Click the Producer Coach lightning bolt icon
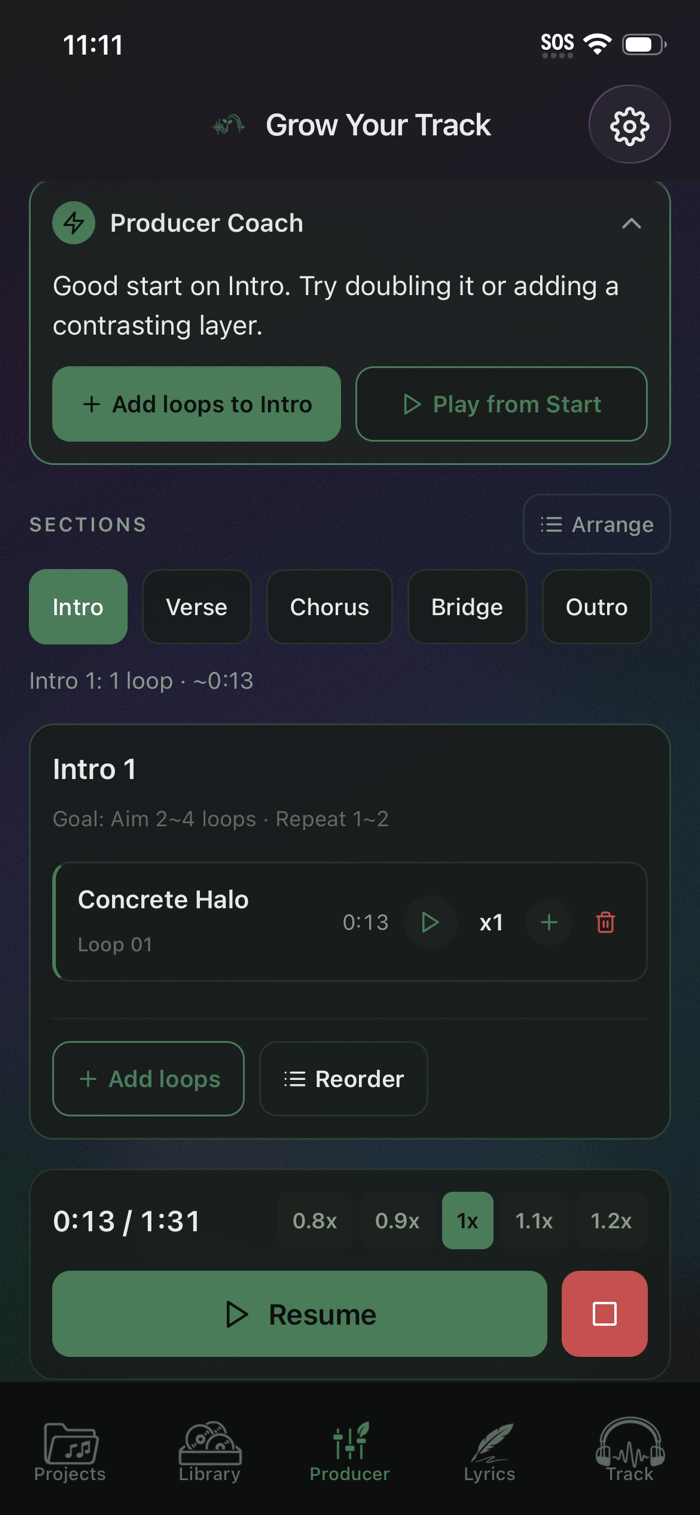700x1515 pixels. (x=74, y=223)
